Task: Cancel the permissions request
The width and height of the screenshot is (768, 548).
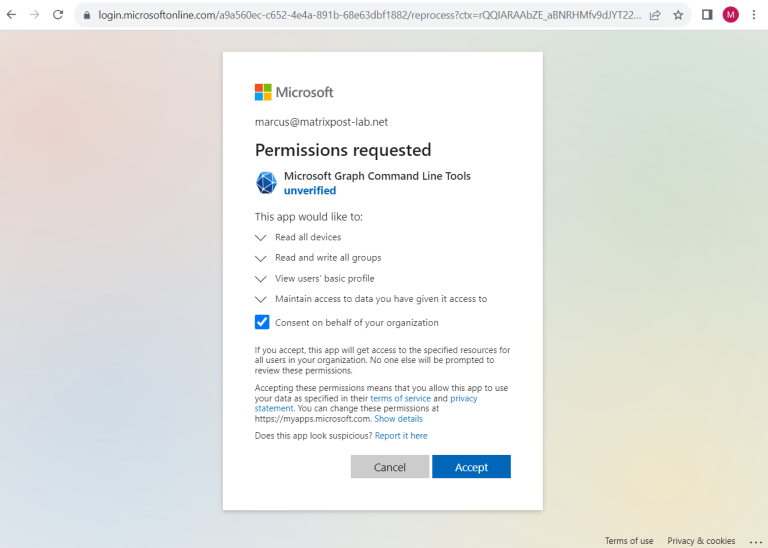Action: pos(390,467)
